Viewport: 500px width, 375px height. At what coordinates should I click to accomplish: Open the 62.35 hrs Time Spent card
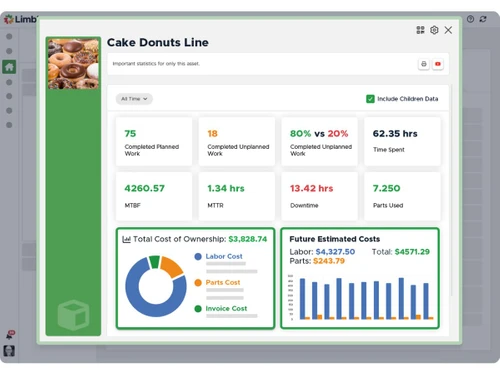(x=402, y=141)
